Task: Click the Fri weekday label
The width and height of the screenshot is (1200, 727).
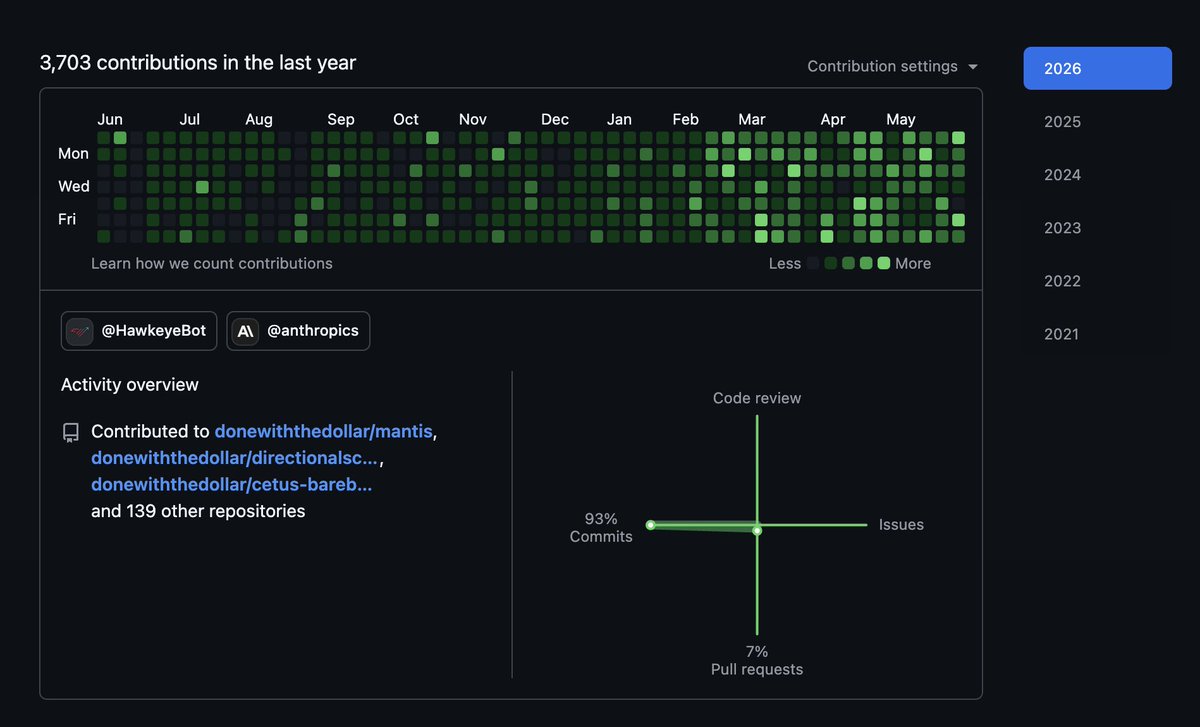Action: coord(67,219)
